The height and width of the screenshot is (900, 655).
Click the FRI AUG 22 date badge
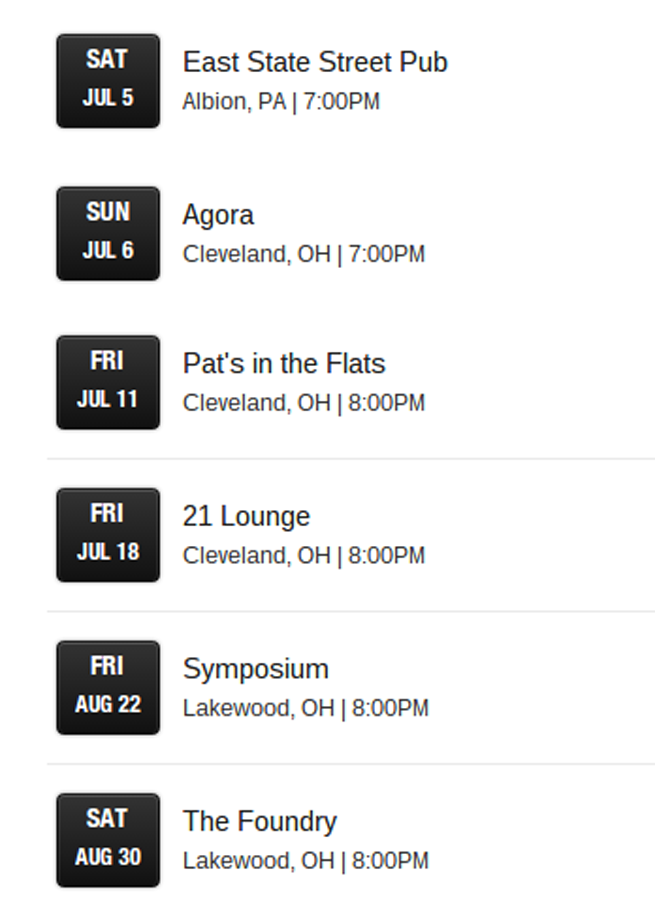pyautogui.click(x=108, y=687)
